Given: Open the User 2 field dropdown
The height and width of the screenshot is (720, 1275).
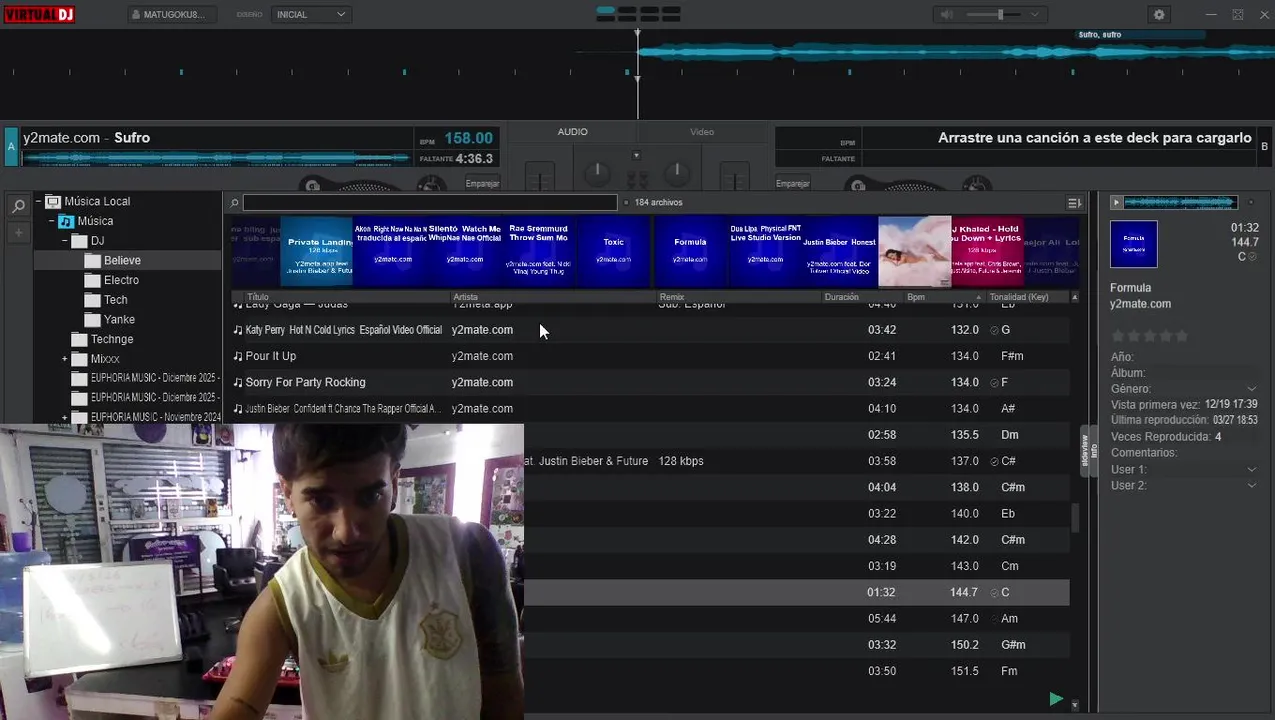Looking at the screenshot, I should pos(1251,485).
